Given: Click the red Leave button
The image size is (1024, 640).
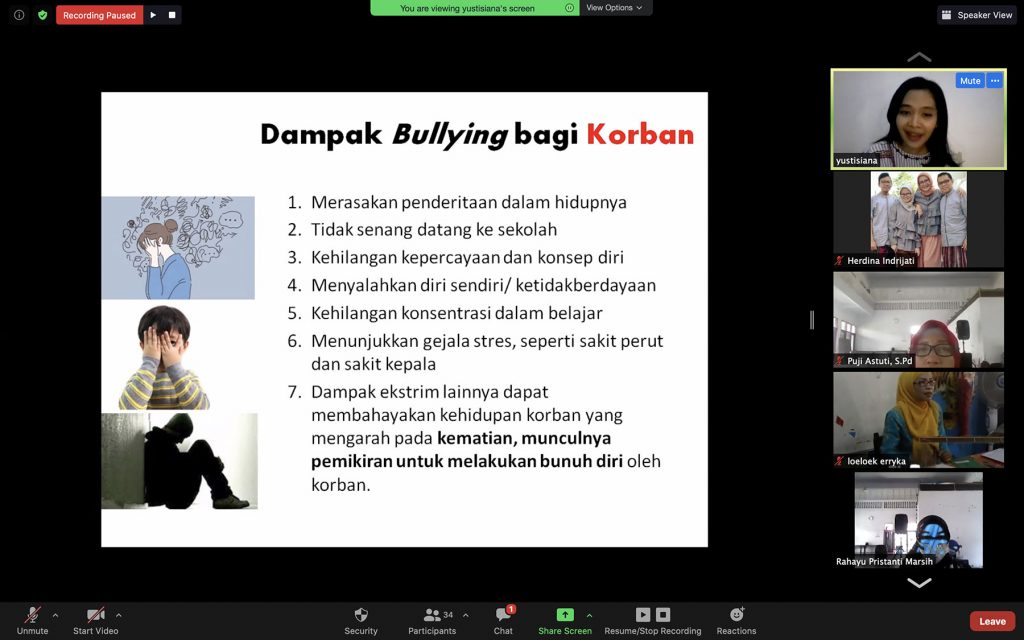Looking at the screenshot, I should tap(992, 621).
